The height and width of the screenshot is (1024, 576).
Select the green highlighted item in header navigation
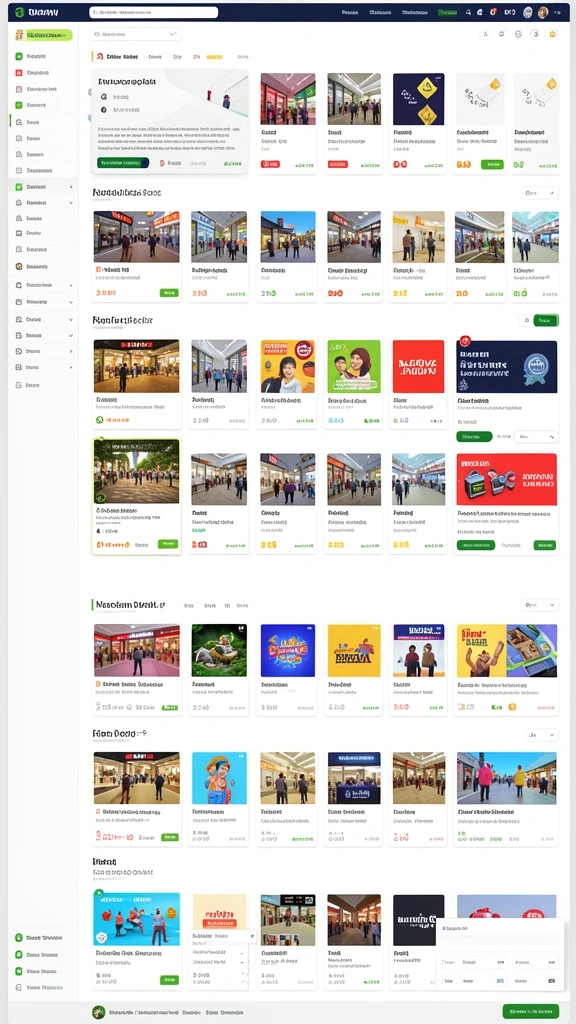pyautogui.click(x=447, y=12)
